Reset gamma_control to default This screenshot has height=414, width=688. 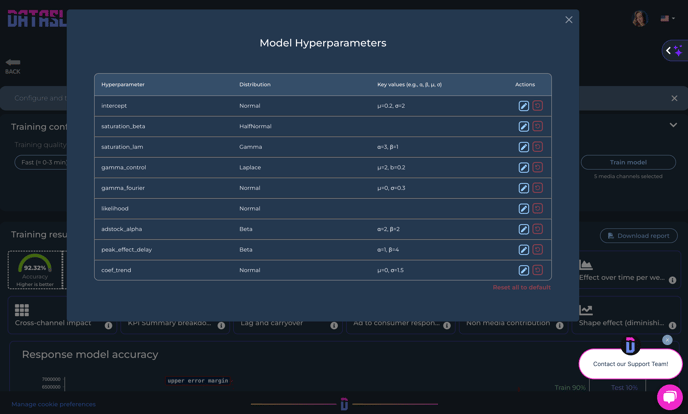pyautogui.click(x=538, y=168)
